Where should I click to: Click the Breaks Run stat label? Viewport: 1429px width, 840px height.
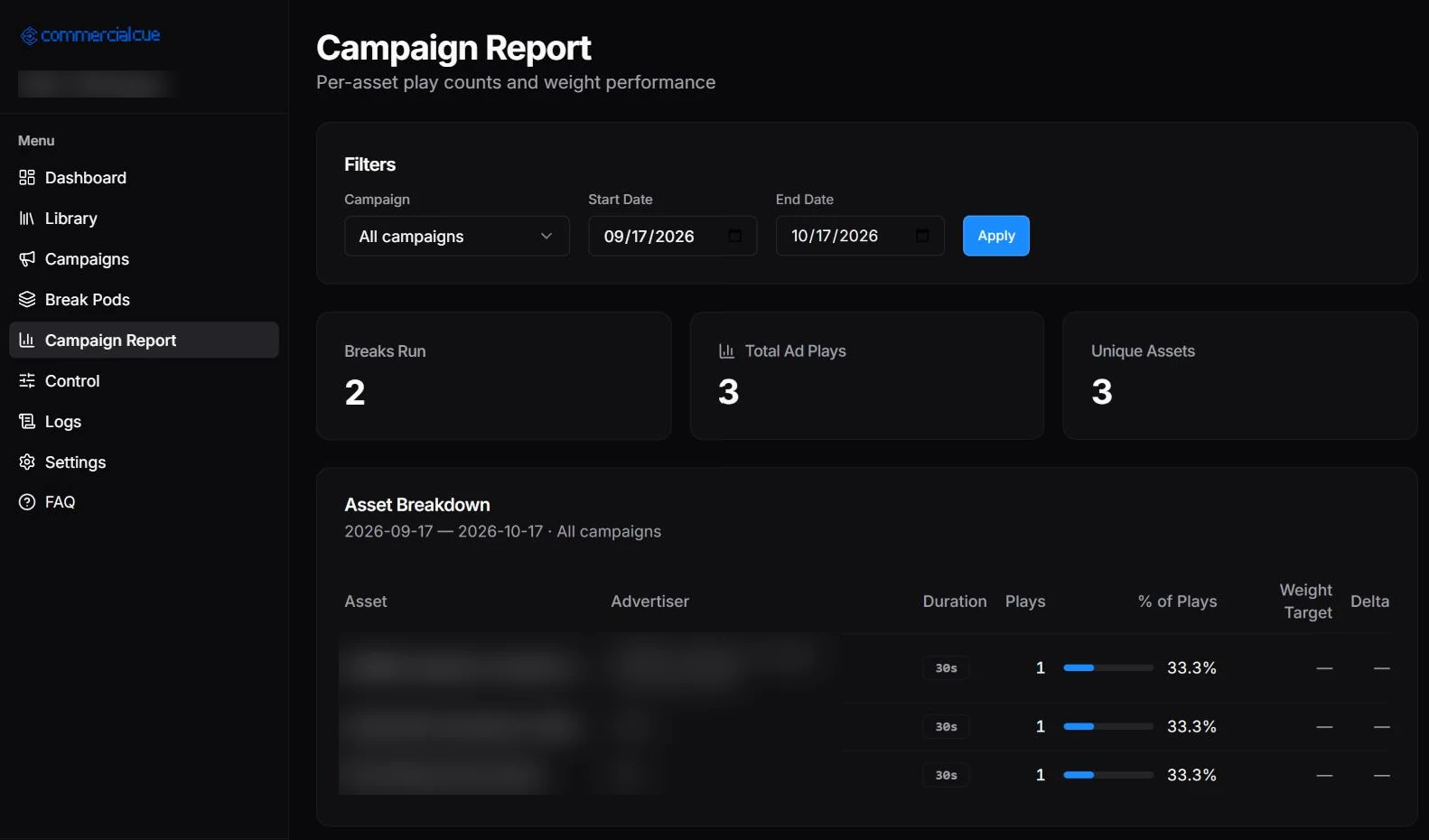tap(385, 350)
